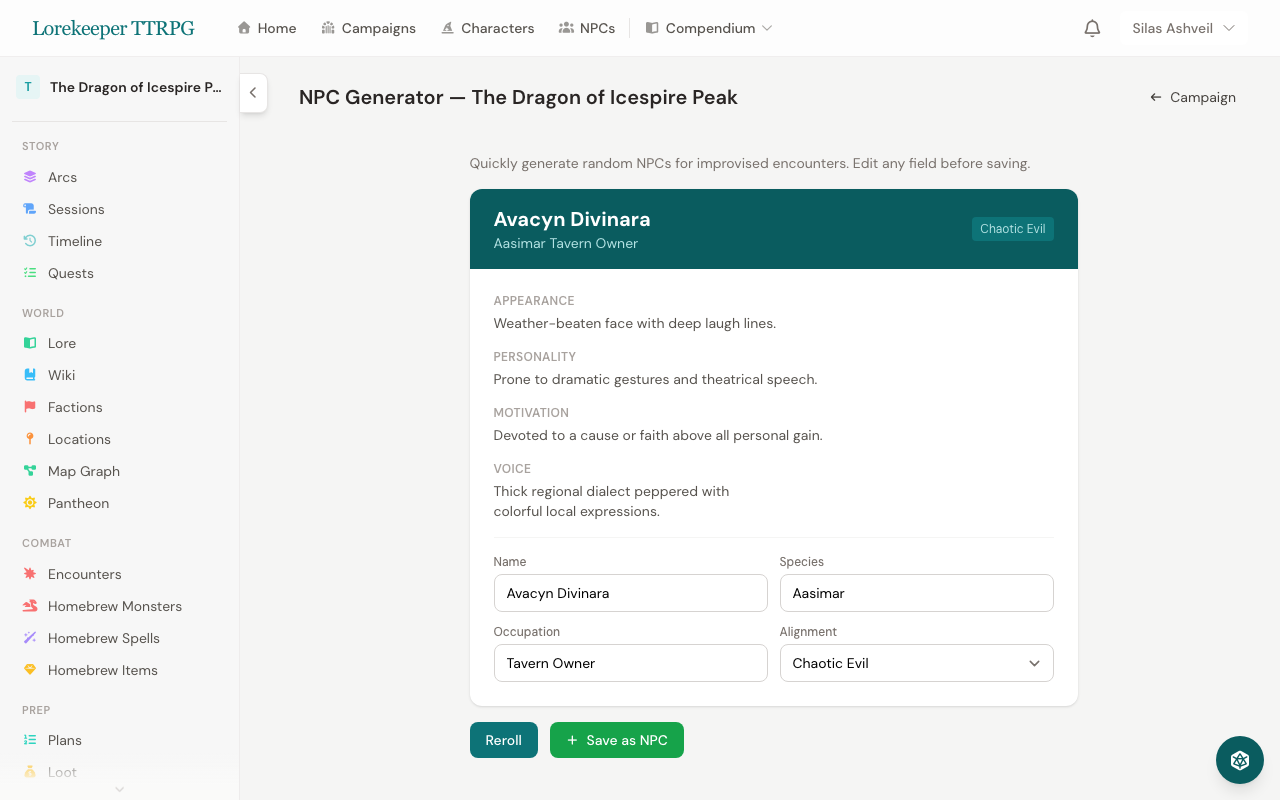Open the notification bell
This screenshot has width=1280, height=800.
[1092, 28]
